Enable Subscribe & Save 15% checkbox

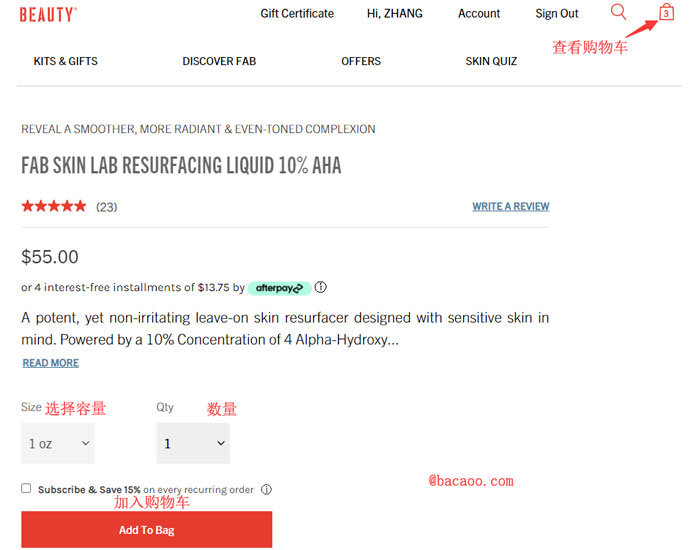(x=26, y=488)
